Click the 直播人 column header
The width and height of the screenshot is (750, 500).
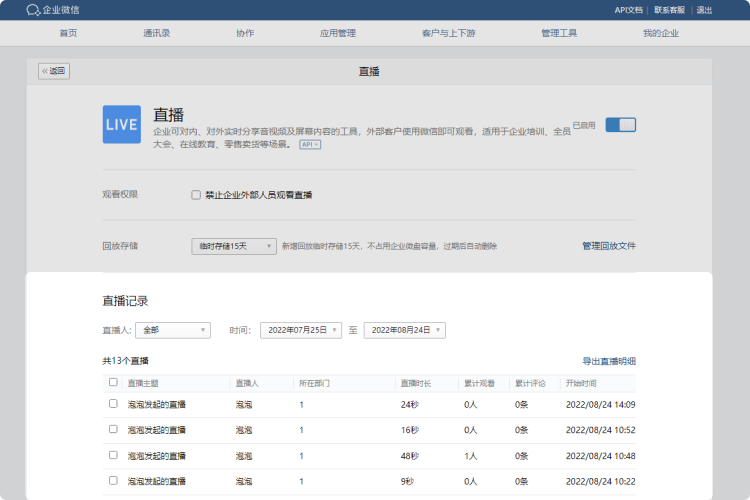tap(247, 383)
